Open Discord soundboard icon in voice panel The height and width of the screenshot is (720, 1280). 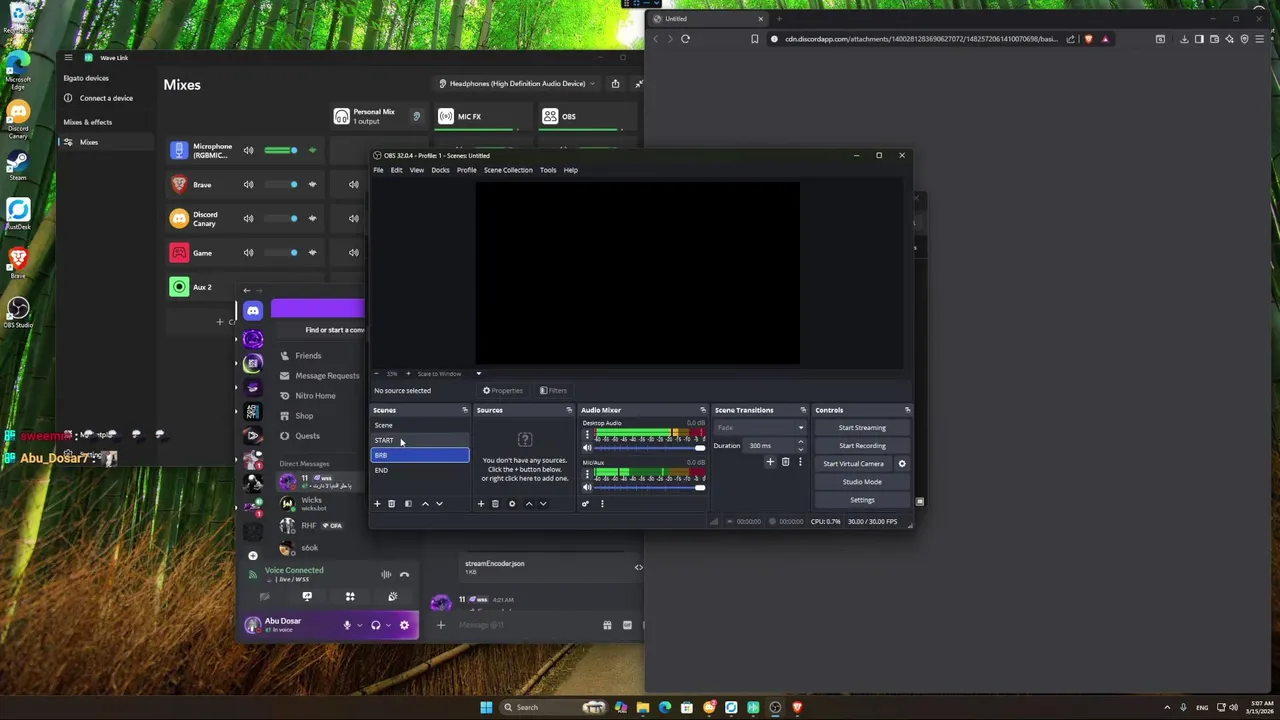coord(393,597)
